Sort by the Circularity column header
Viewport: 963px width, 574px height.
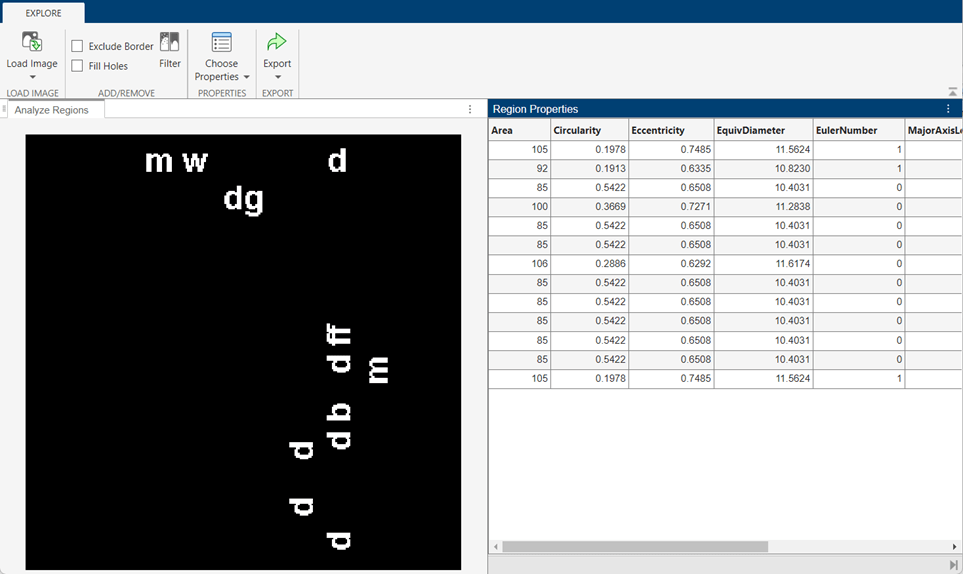coord(590,130)
